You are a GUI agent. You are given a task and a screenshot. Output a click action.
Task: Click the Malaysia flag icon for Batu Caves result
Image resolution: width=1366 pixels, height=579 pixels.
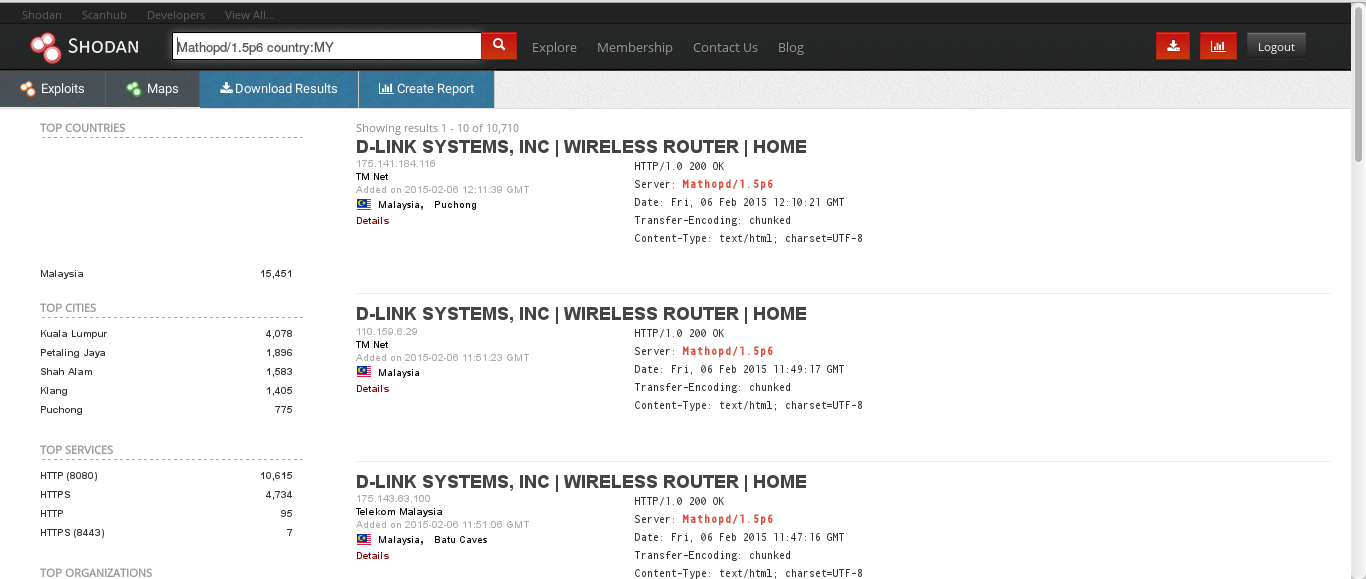point(364,539)
